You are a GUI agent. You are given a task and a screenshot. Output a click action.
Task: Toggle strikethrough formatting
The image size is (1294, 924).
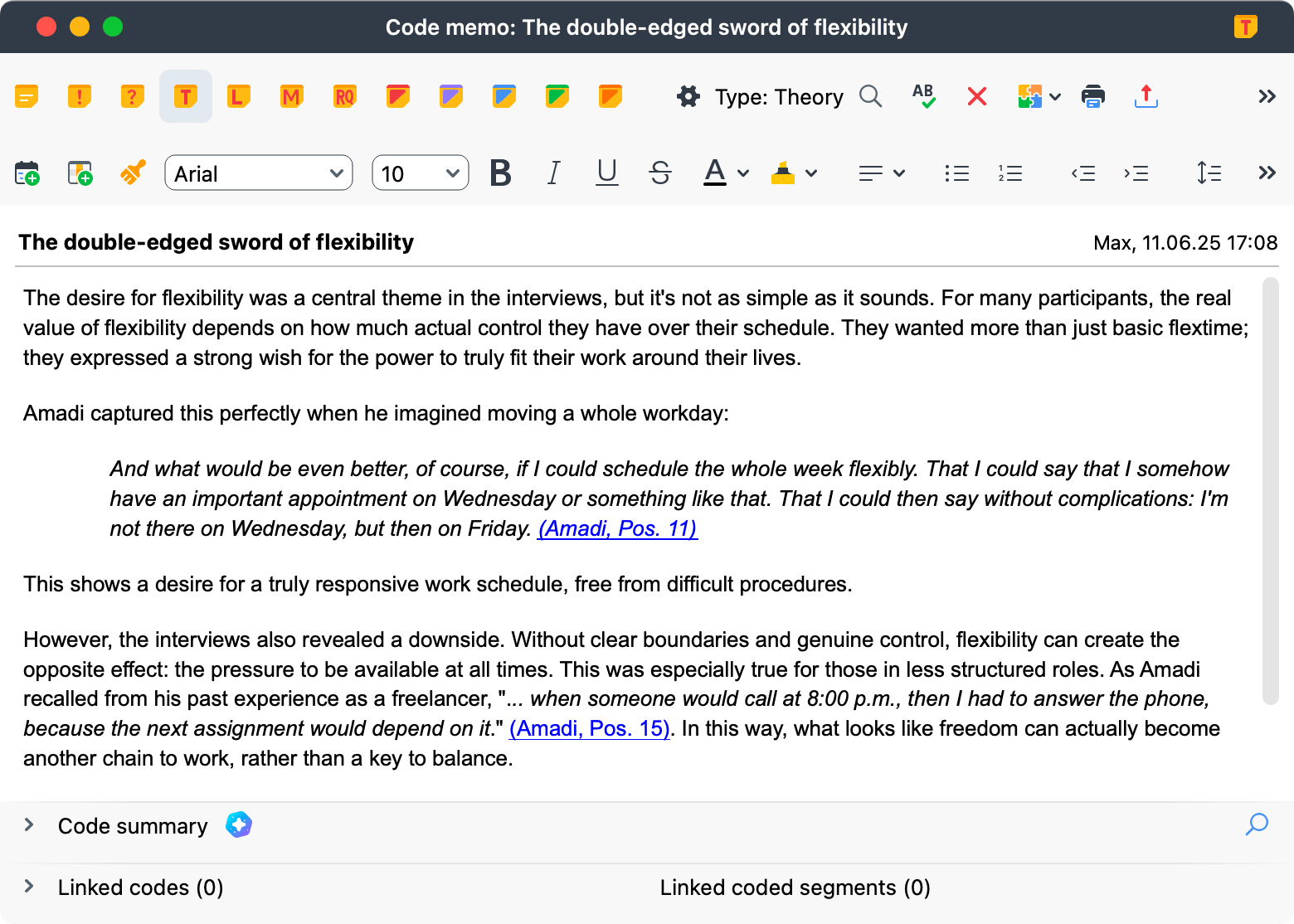(x=660, y=173)
